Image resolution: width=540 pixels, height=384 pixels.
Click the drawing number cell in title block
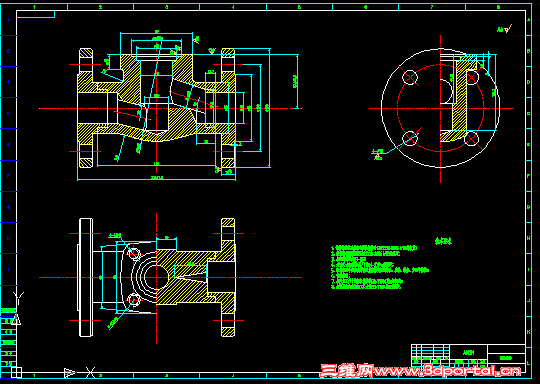(506, 358)
